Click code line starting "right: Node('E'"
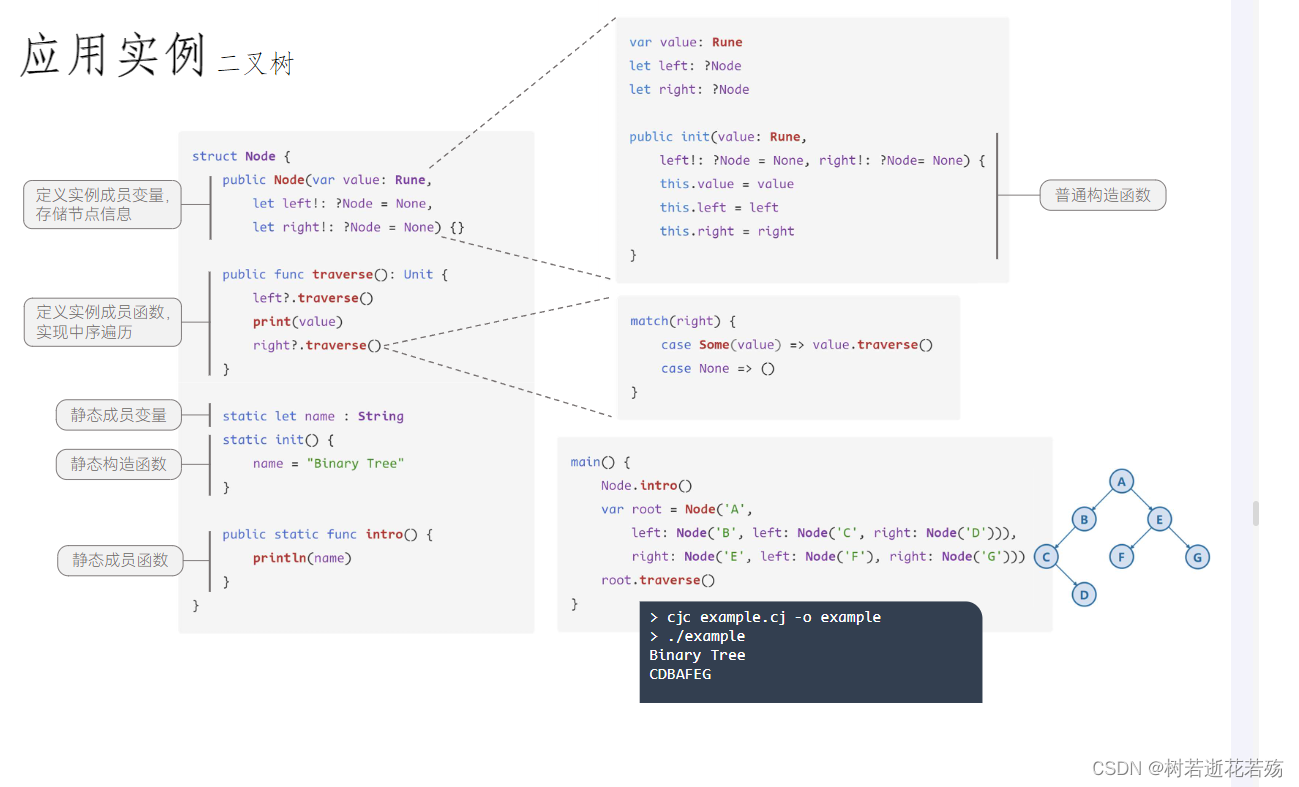 (x=829, y=556)
